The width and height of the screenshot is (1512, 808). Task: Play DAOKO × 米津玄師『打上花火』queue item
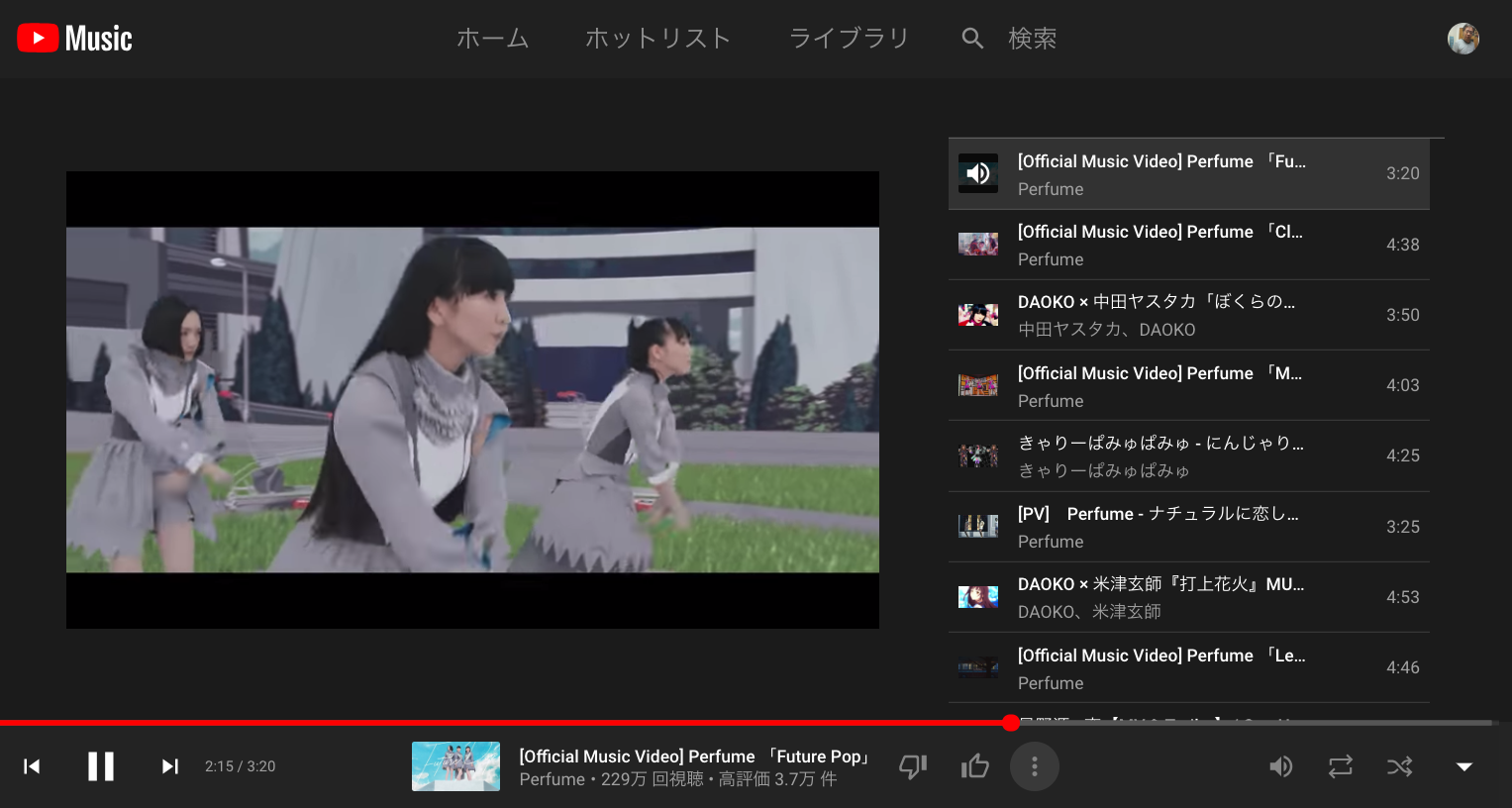1189,597
